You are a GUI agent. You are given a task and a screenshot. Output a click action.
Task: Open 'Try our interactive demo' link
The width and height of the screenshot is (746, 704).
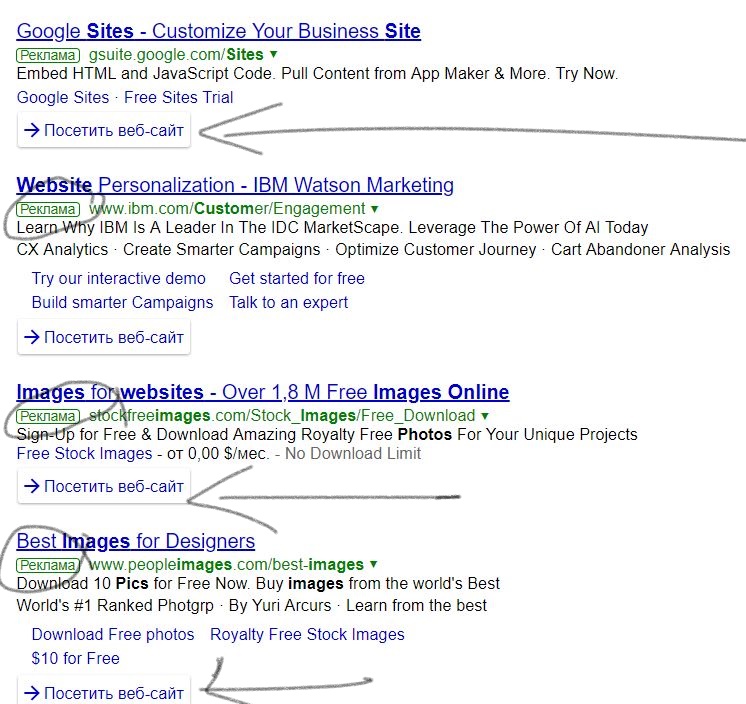[x=119, y=278]
